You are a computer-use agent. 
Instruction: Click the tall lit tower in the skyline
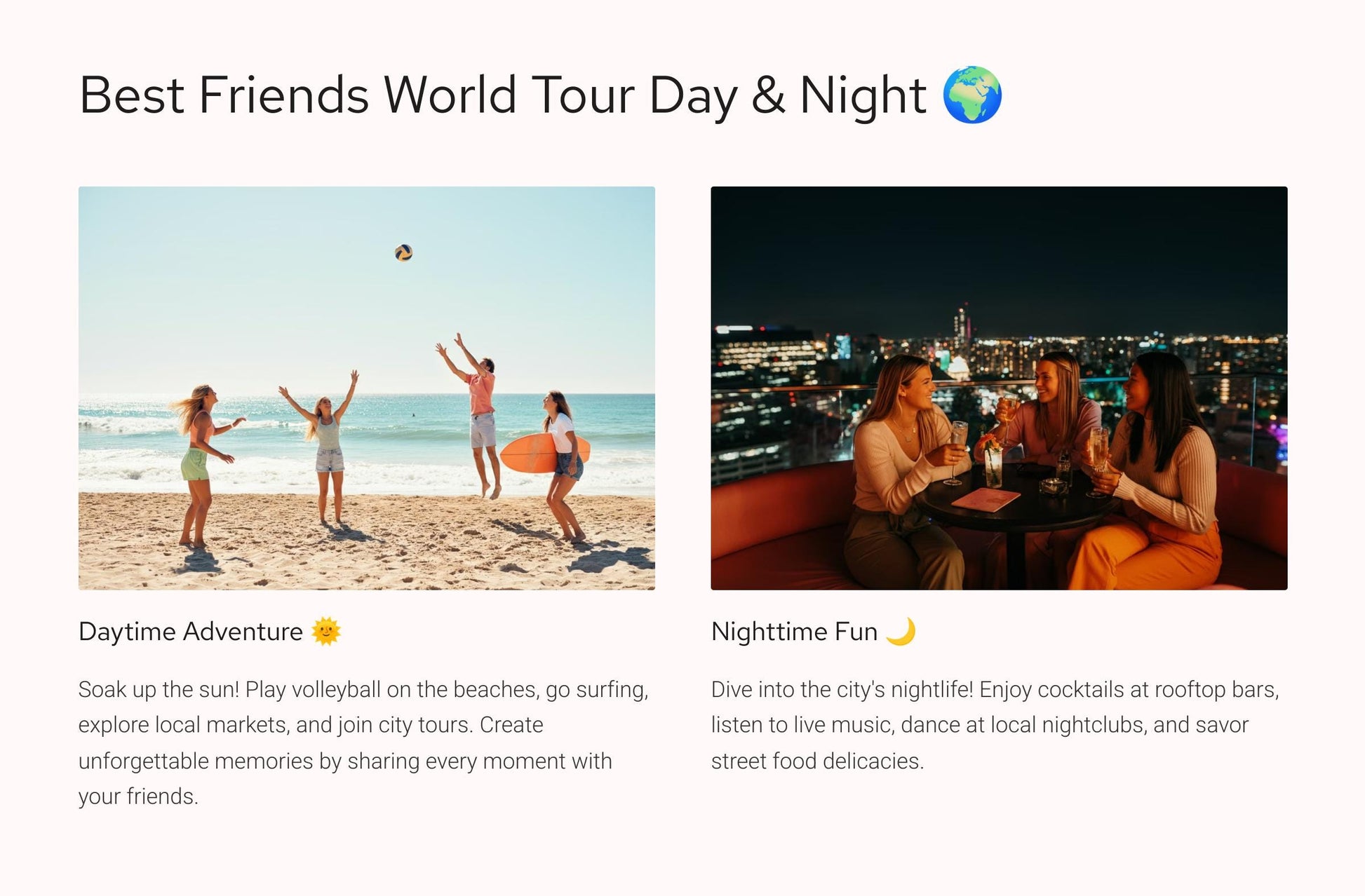(x=962, y=326)
